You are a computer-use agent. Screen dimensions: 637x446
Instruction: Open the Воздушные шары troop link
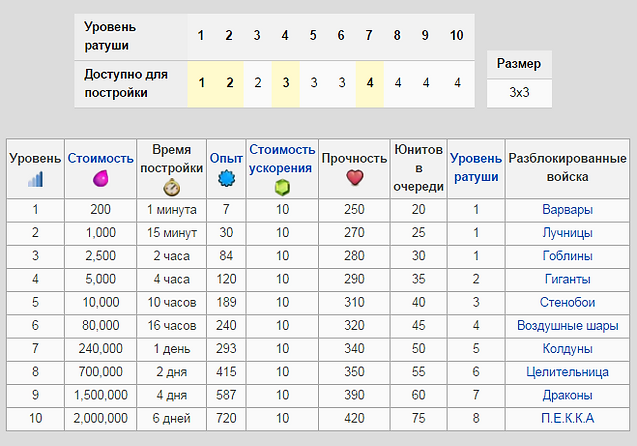coord(567,325)
